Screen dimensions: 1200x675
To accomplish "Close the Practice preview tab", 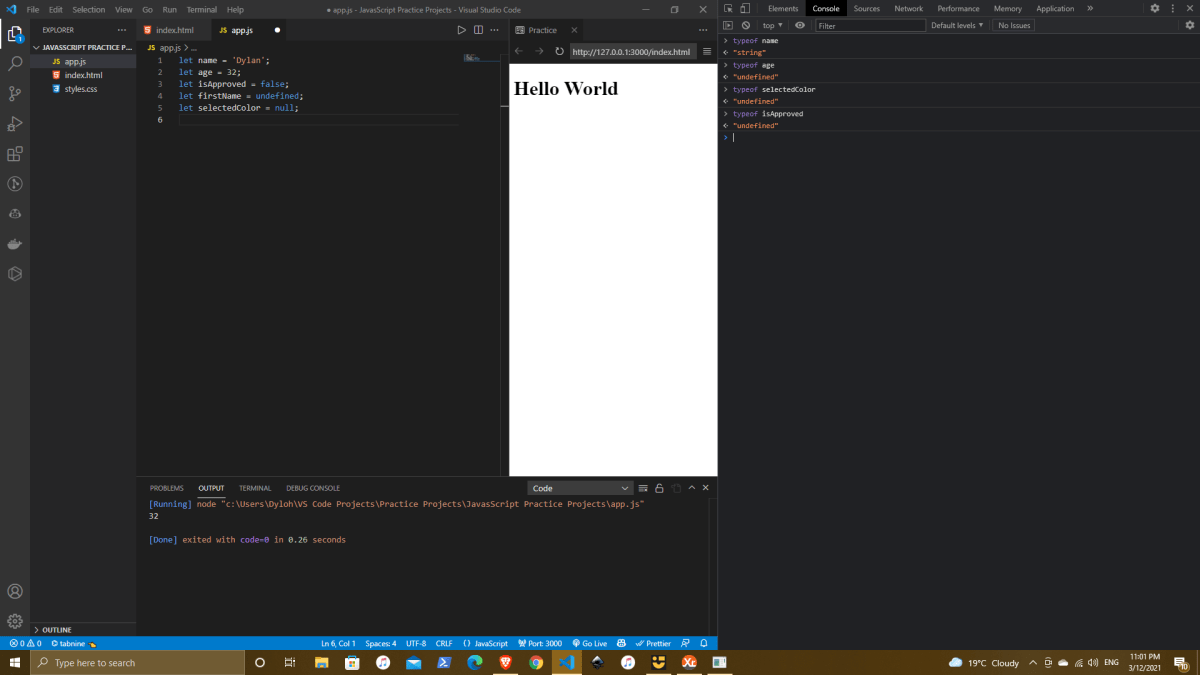I will tap(574, 30).
